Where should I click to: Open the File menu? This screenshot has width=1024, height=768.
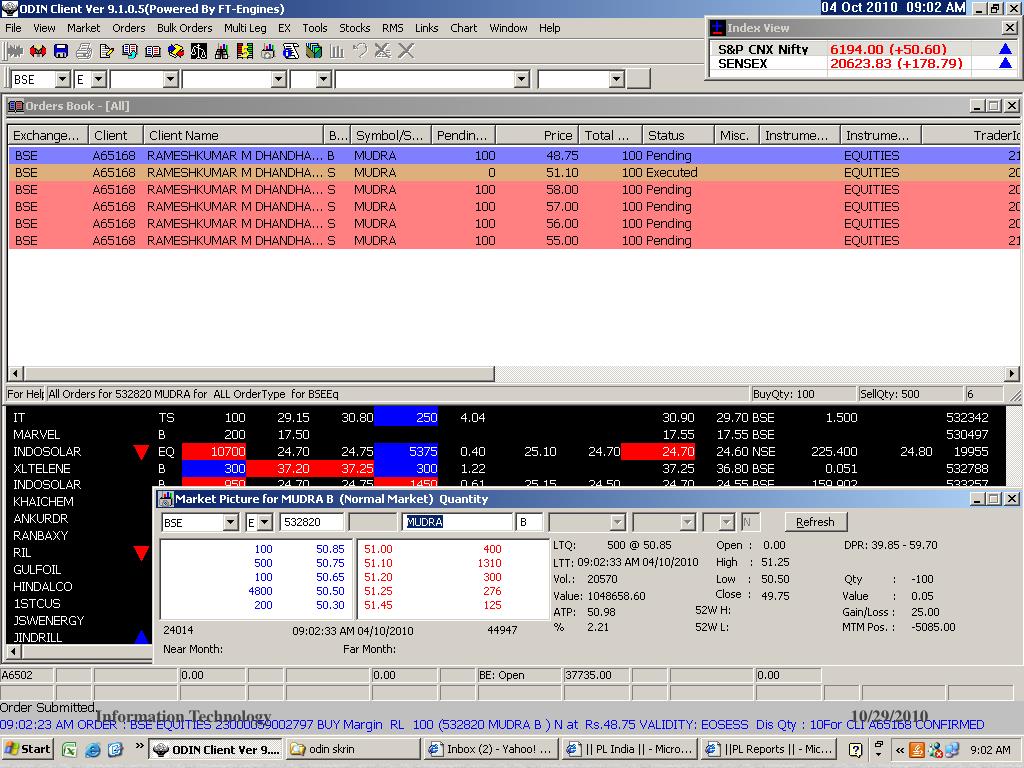point(13,28)
